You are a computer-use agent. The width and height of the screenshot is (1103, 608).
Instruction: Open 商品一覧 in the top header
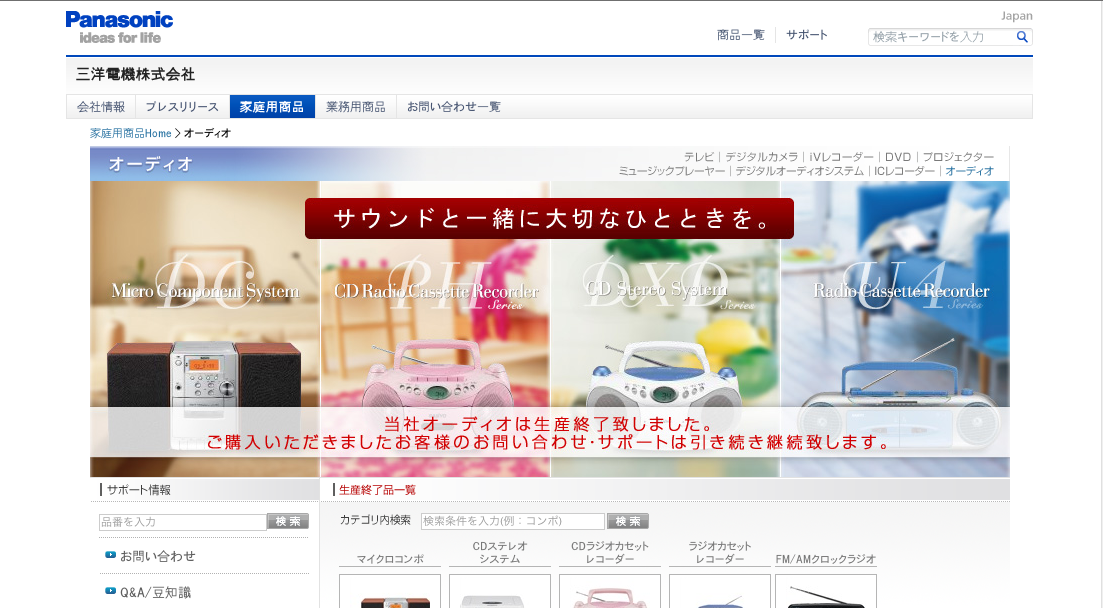(740, 35)
